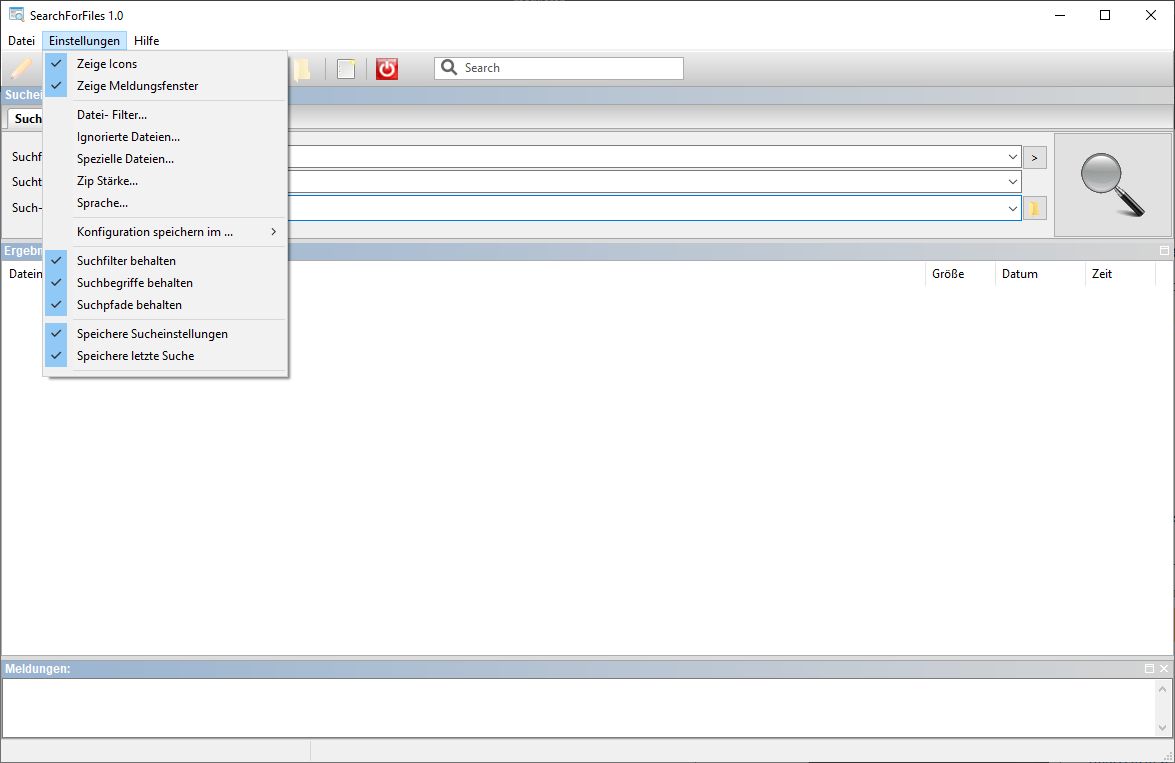This screenshot has height=763, width=1175.
Task: Uncheck Zeige Meldungsfenster
Action: [x=137, y=86]
